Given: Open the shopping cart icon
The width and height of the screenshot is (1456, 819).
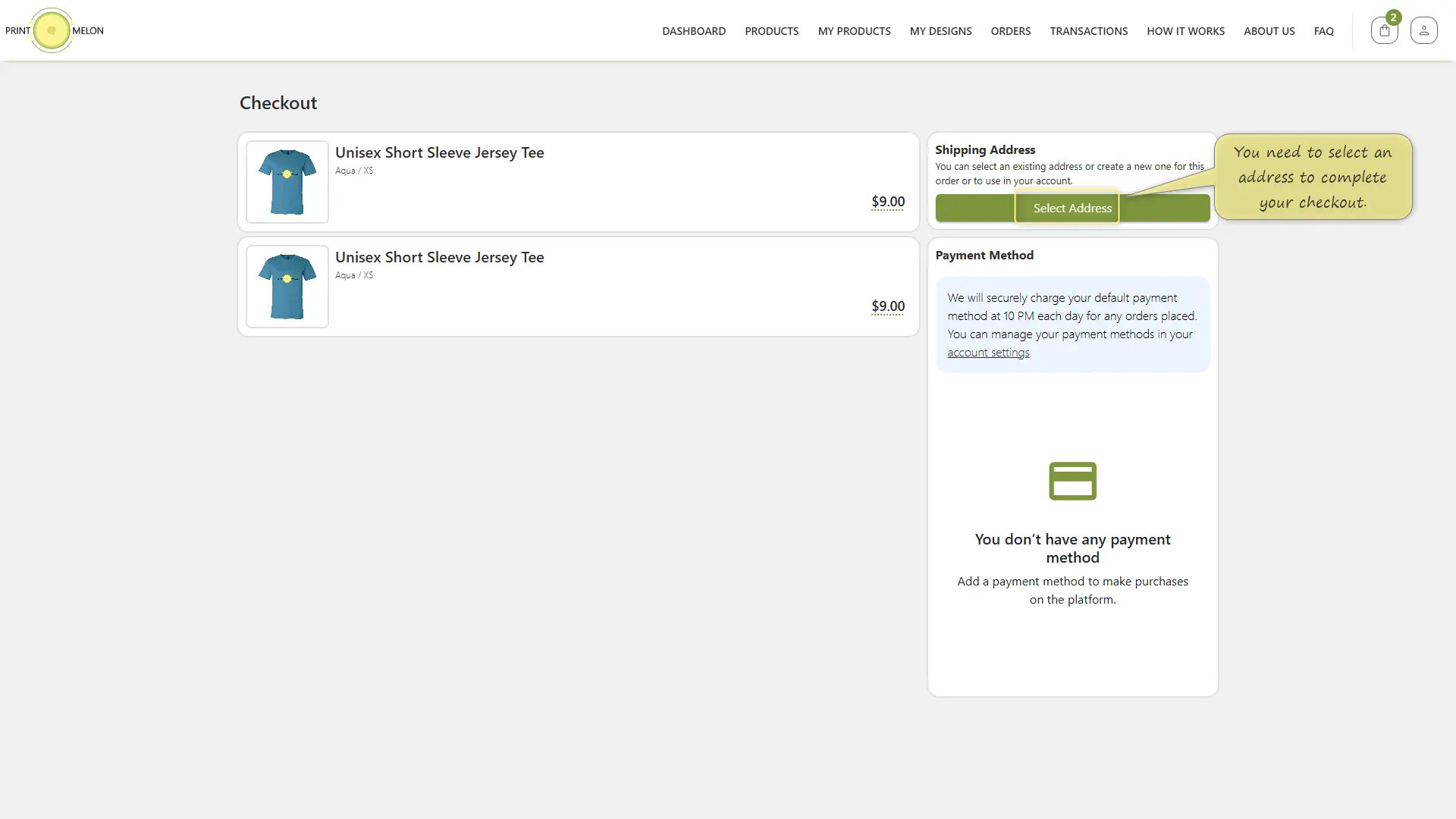Looking at the screenshot, I should (1384, 31).
